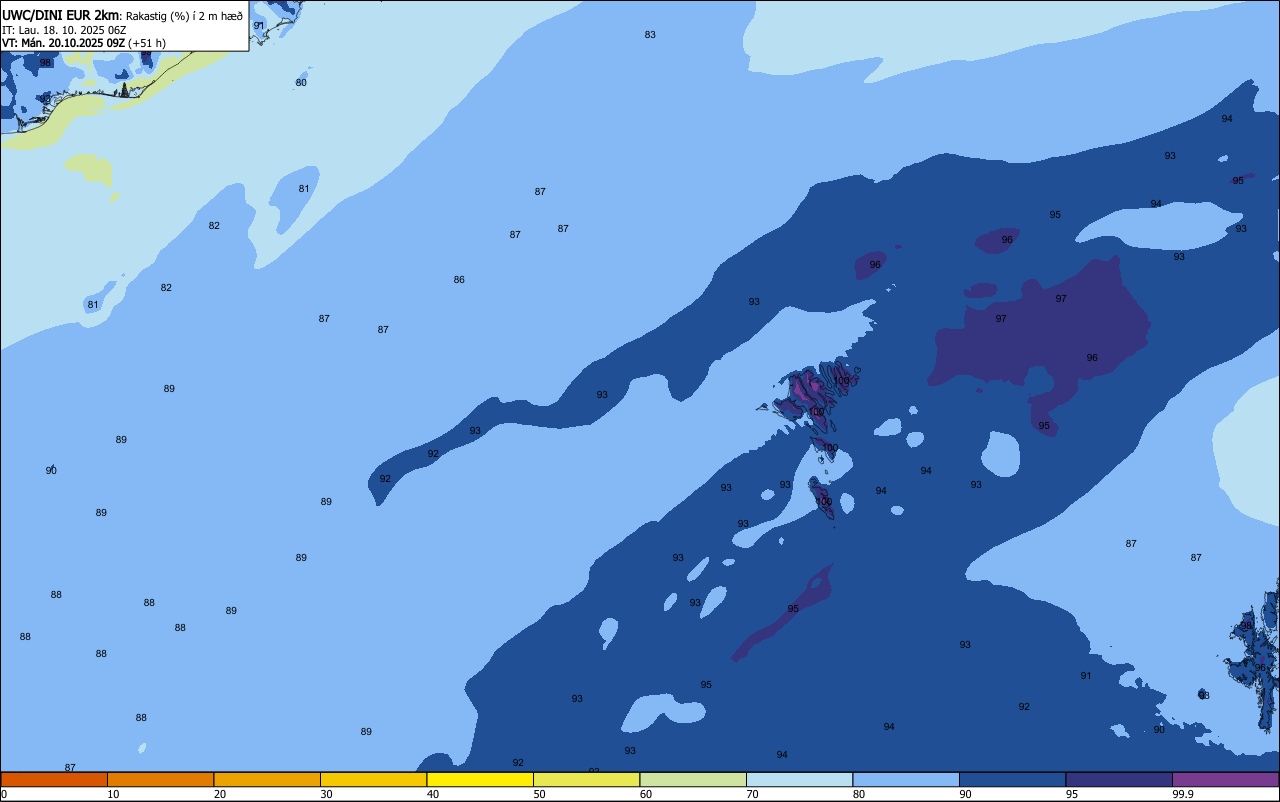
Task: Click the map title 'UWC/DINI EUR 2km'
Action: [61, 15]
